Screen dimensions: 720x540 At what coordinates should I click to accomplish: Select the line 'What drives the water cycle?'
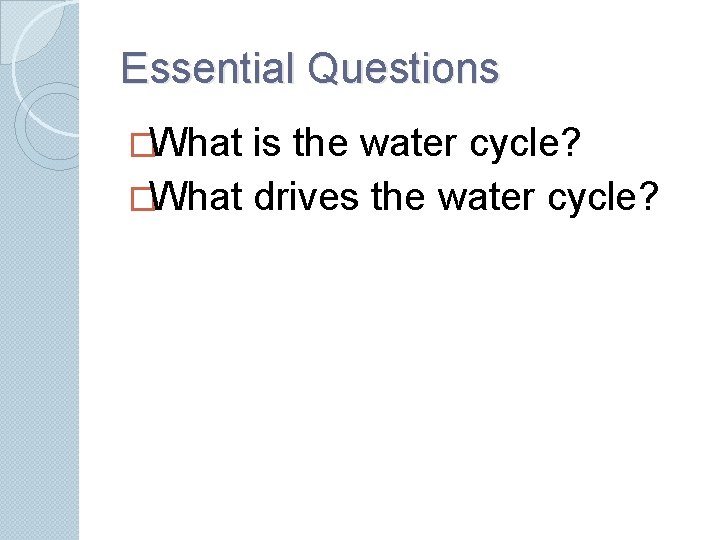(x=405, y=197)
